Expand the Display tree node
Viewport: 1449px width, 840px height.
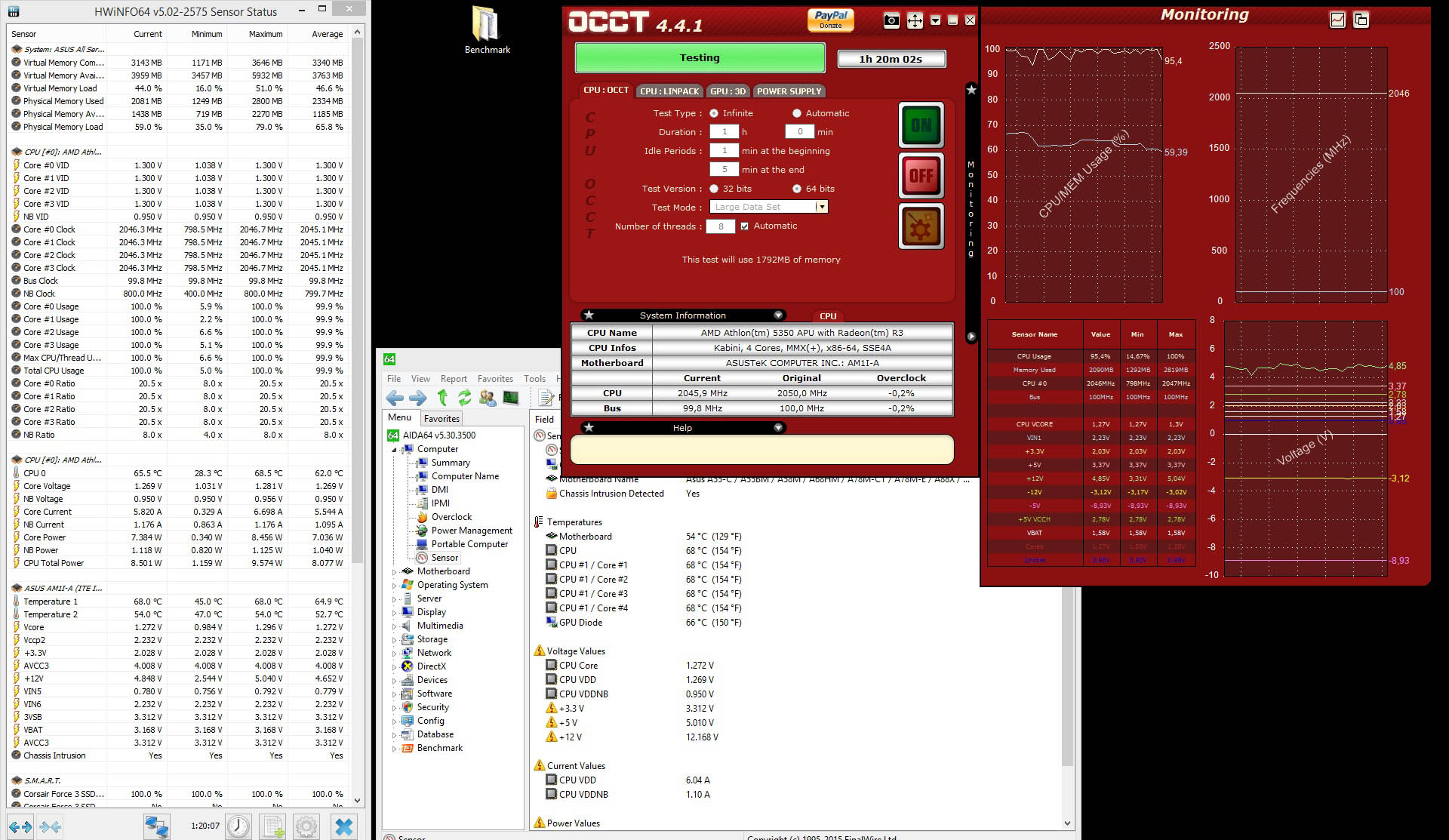(394, 613)
